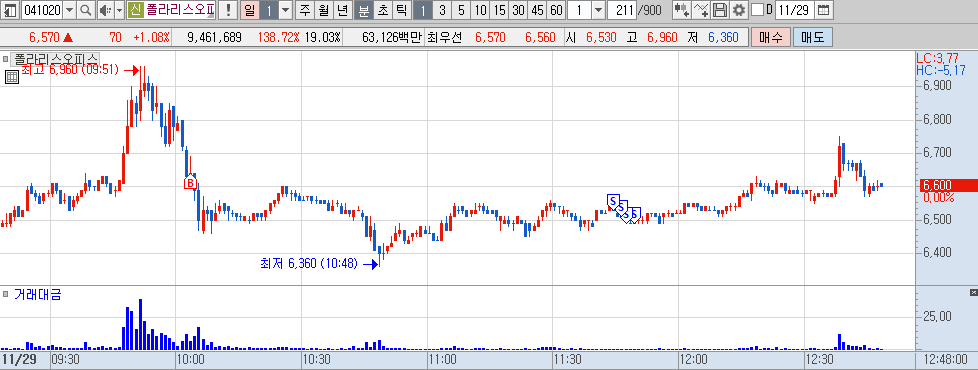Click the 211 candle count input field
The width and height of the screenshot is (978, 370).
[x=622, y=10]
